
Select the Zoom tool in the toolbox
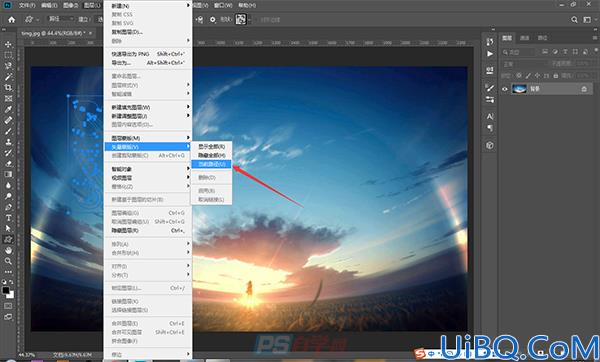[x=8, y=261]
